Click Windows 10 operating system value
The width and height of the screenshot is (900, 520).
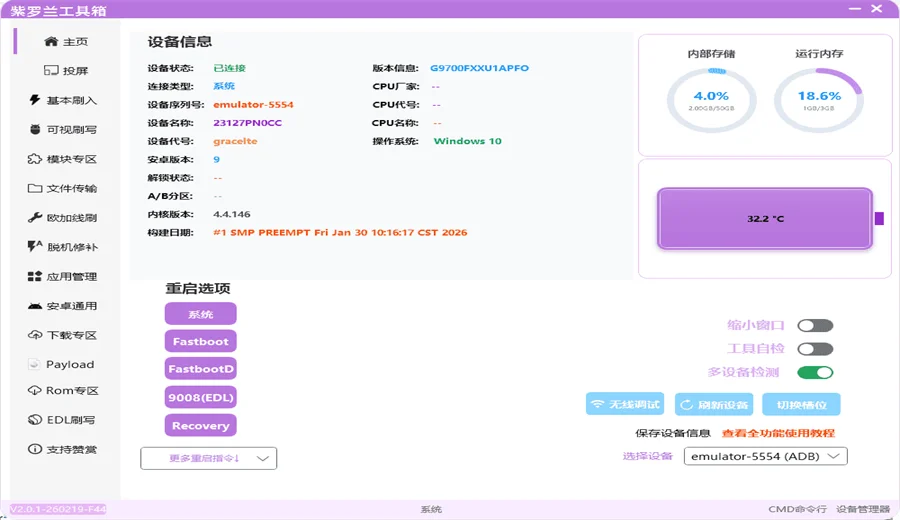coord(467,141)
